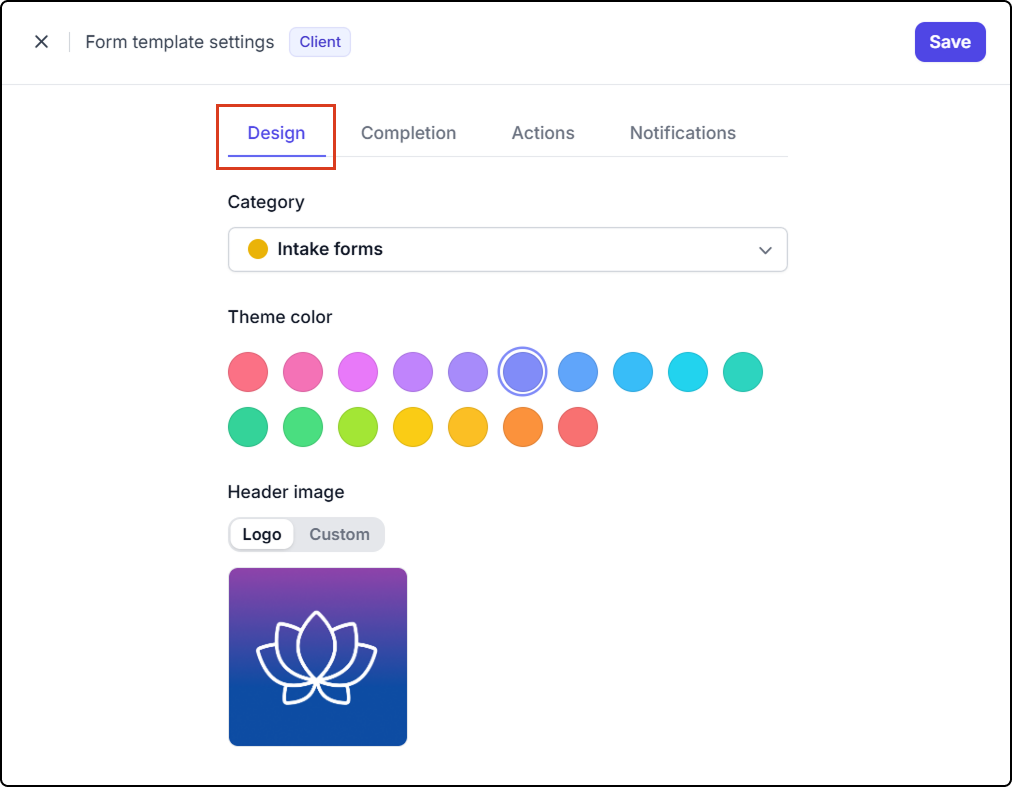Screen dimensions: 1012x787
Task: Open the Intake forms category selector
Action: 507,249
